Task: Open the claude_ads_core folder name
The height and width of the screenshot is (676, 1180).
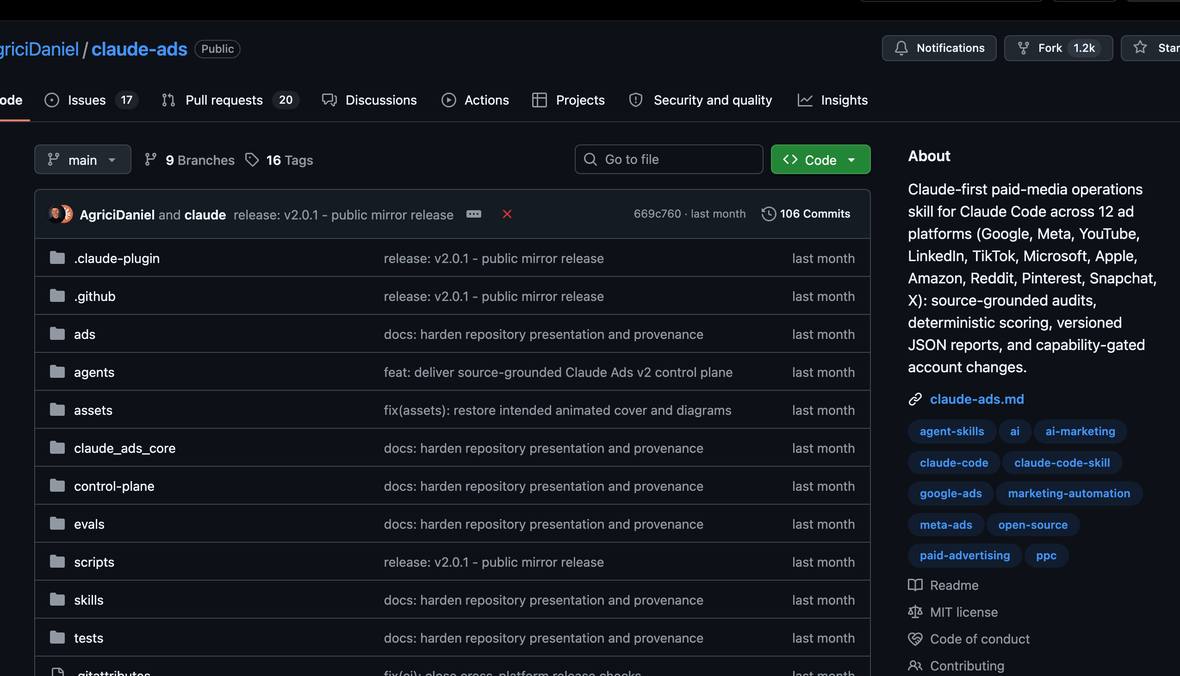Action: coord(124,448)
